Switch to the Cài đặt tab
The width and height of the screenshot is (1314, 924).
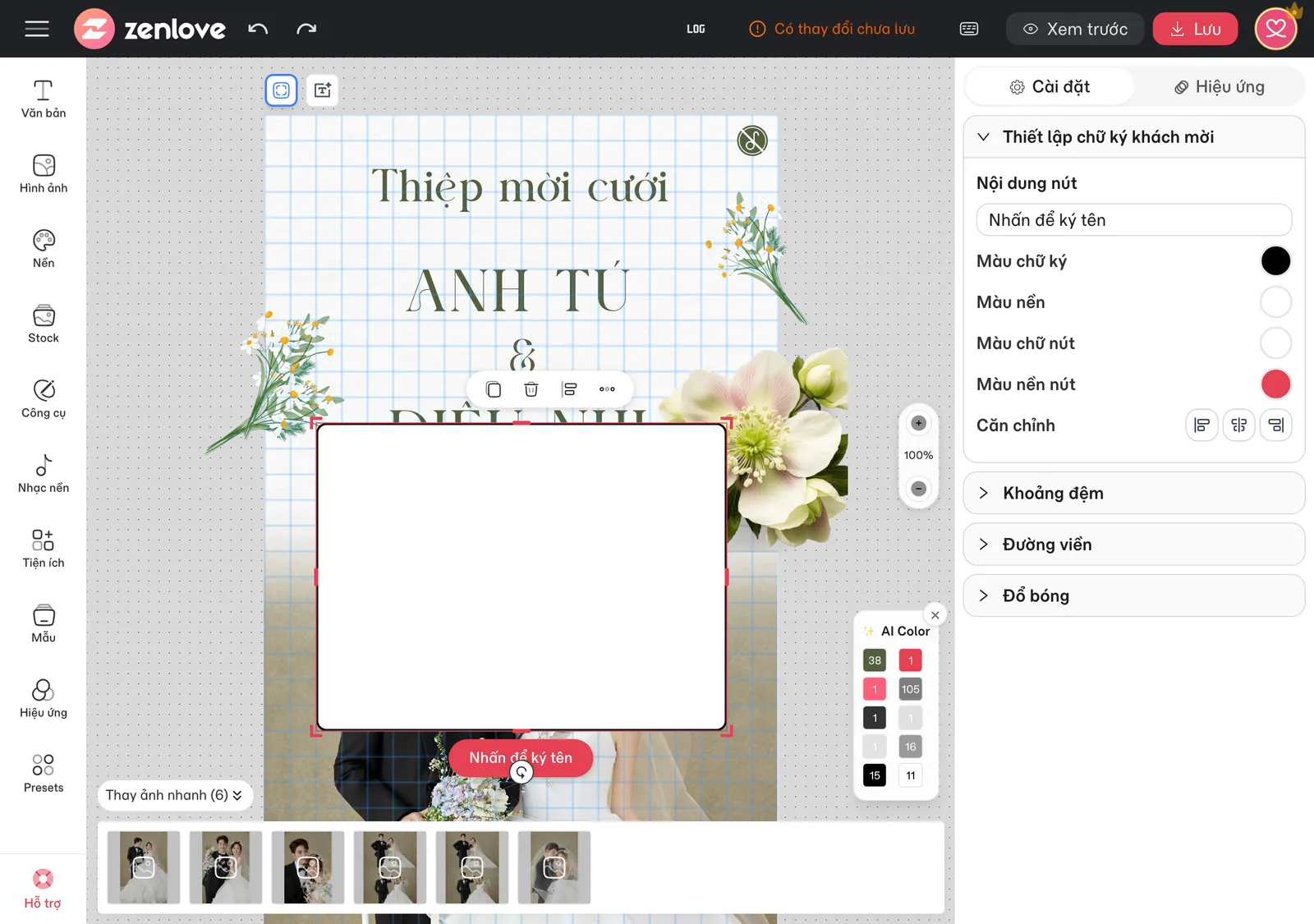(1050, 87)
